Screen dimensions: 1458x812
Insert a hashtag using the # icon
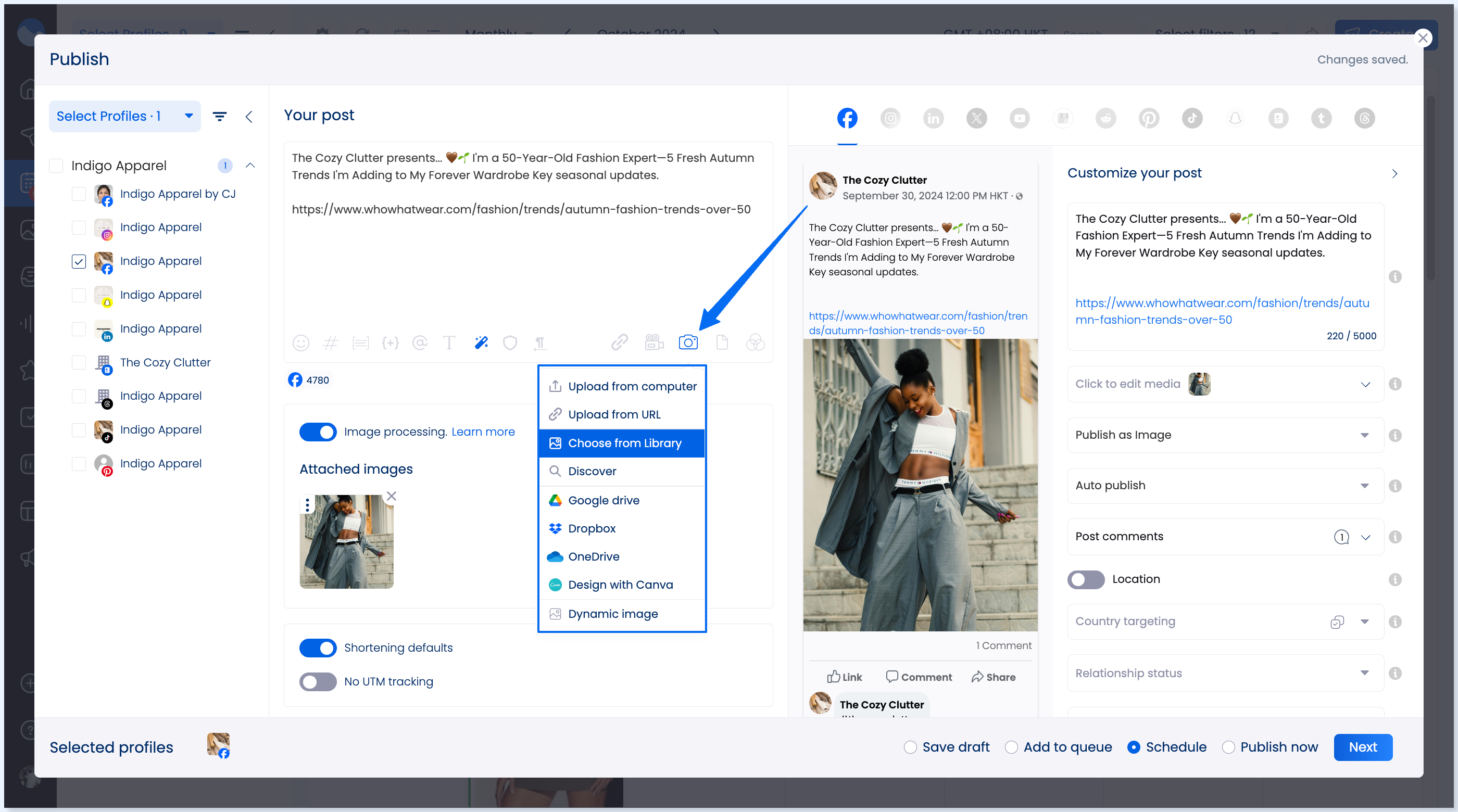click(330, 342)
